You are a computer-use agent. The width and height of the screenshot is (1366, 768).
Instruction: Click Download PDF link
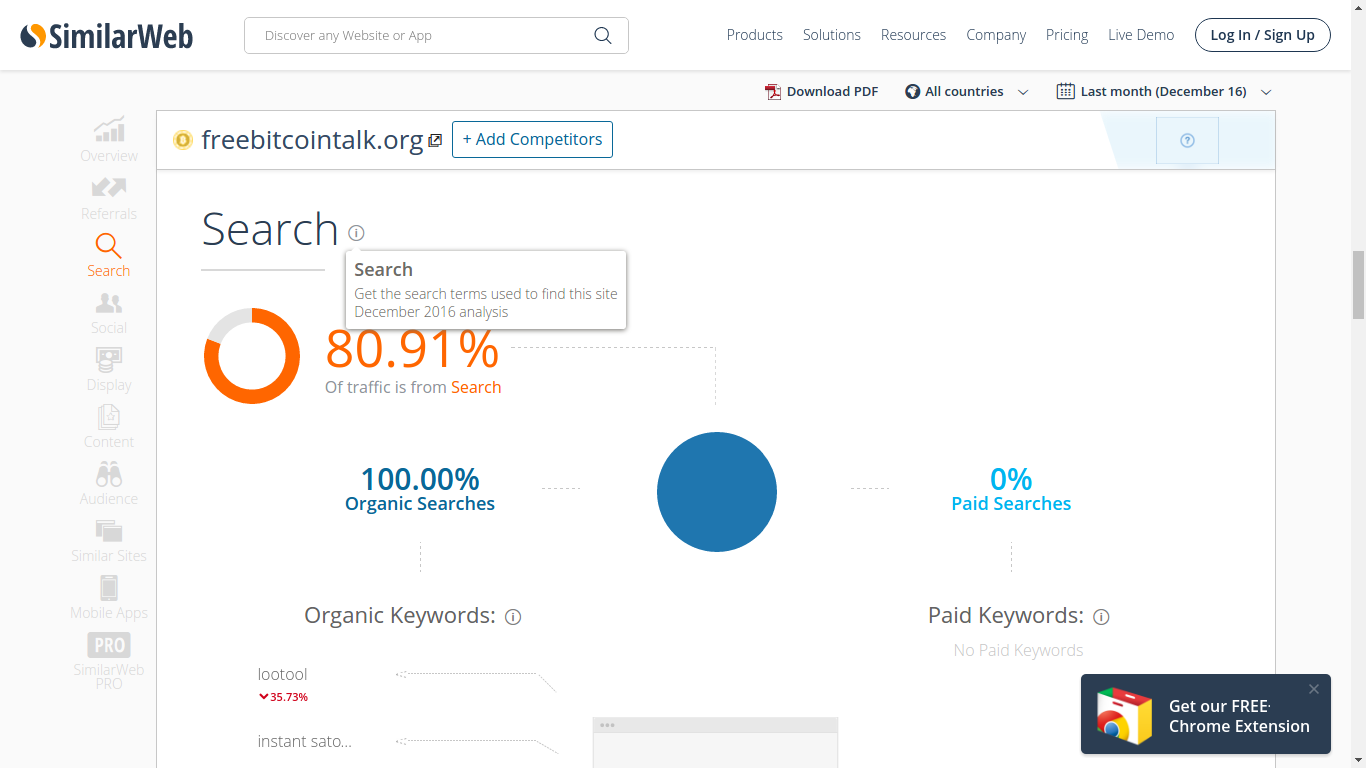[x=832, y=91]
